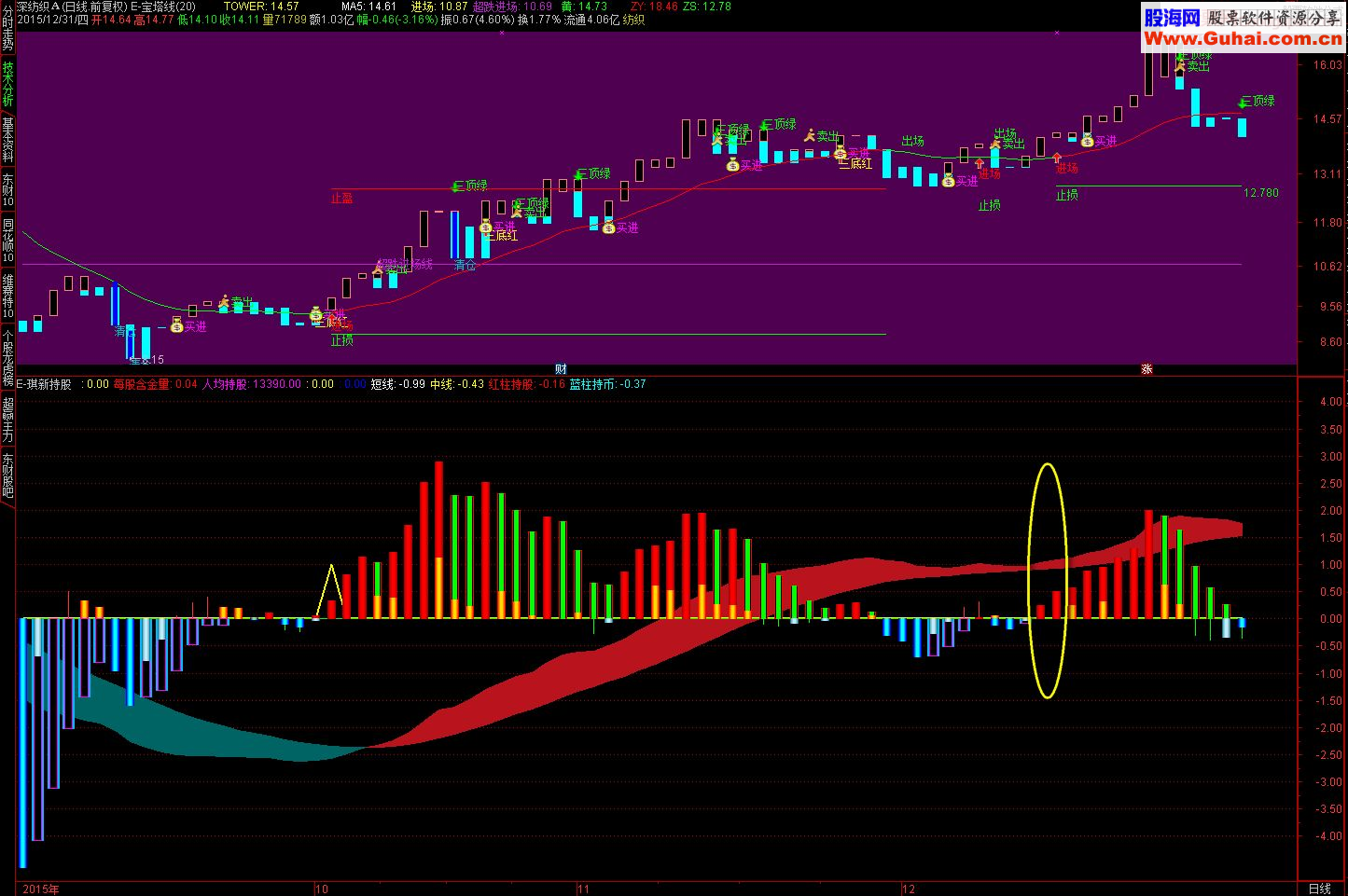Click the 2015年 label on the time axis
The image size is (1348, 896).
(x=40, y=889)
